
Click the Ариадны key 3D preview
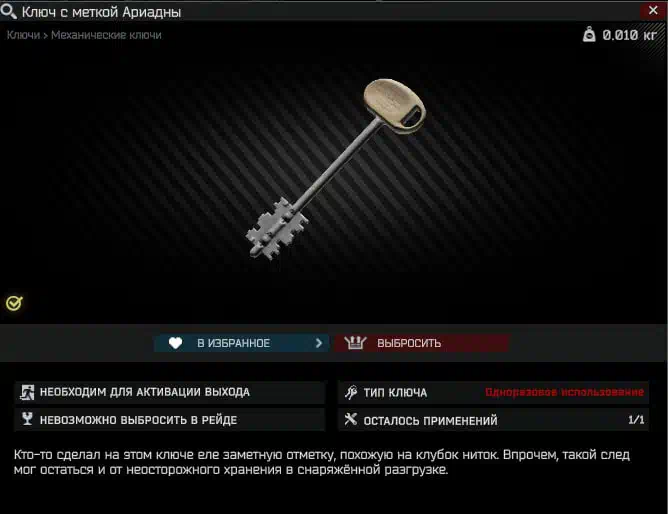tap(336, 169)
